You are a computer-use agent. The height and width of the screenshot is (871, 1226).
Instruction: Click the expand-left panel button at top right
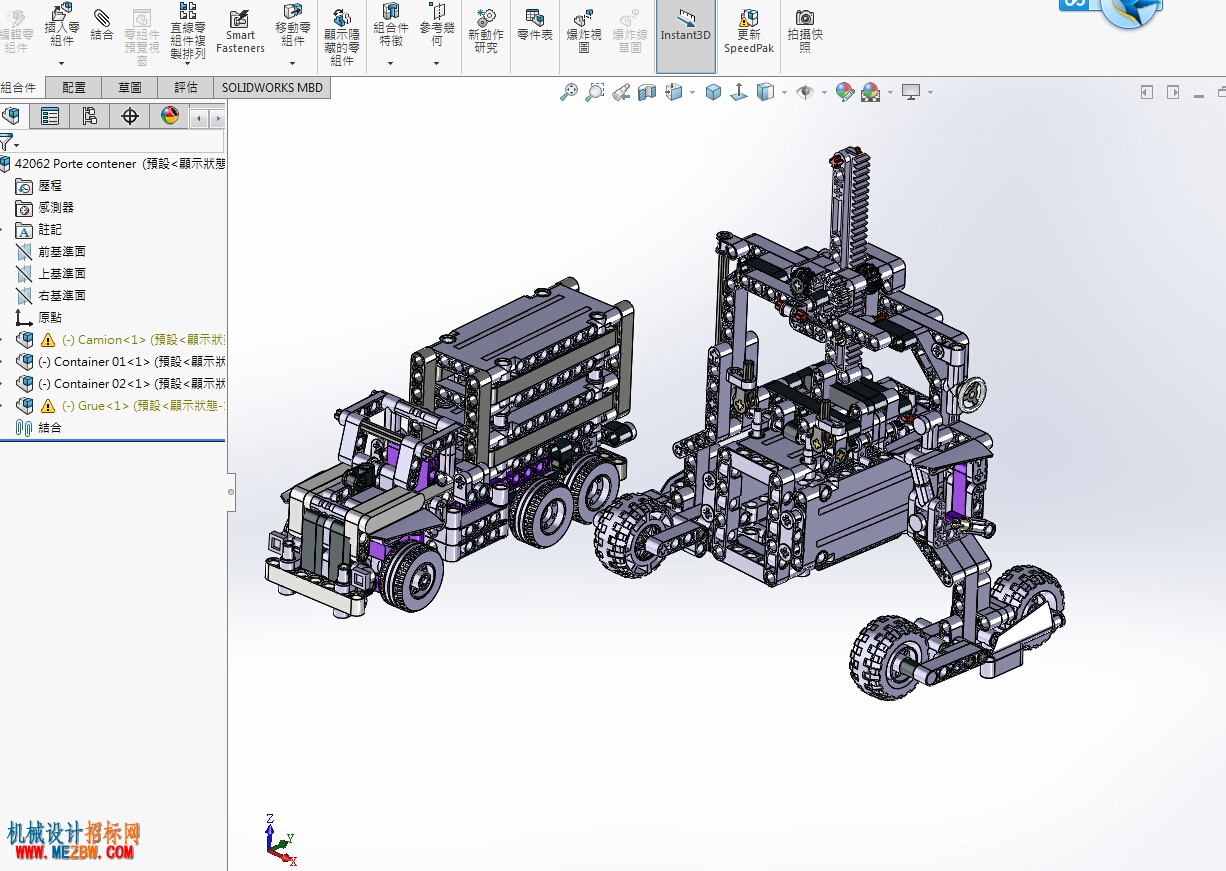pos(1147,92)
